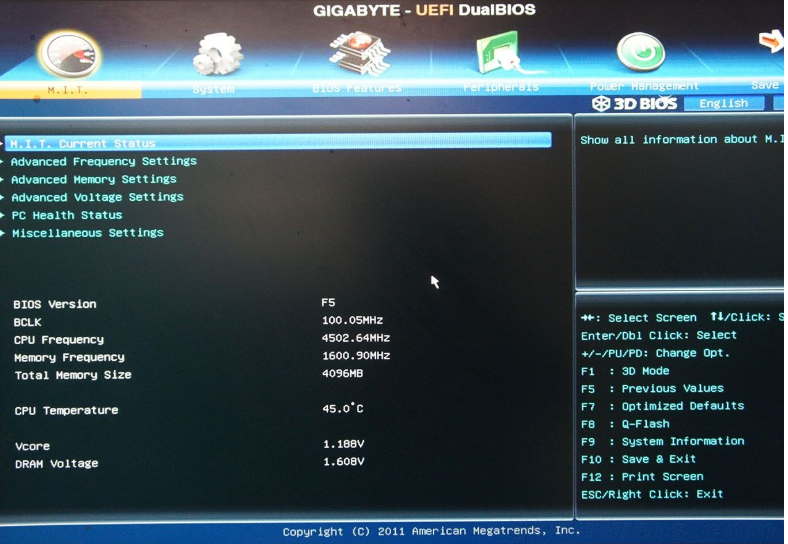Expand Advanced Memory Settings submenu

tap(94, 179)
